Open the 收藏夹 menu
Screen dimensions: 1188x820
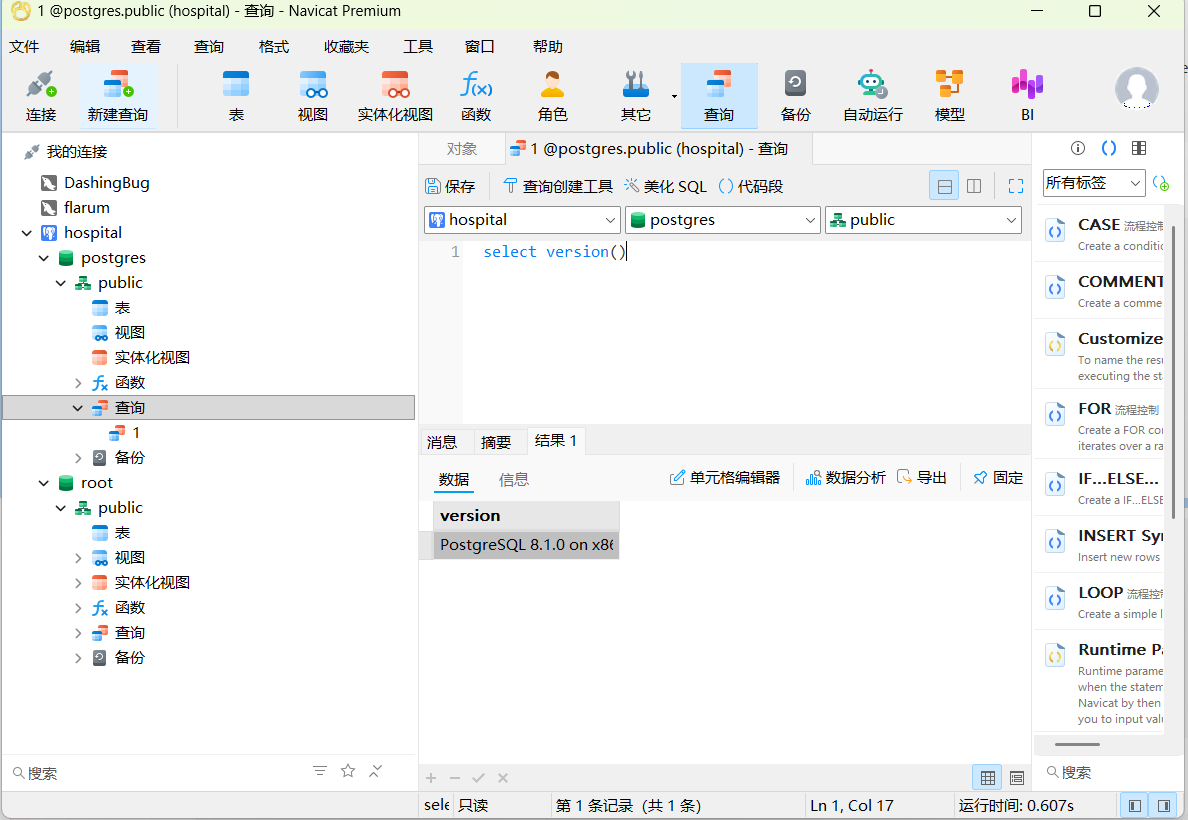(346, 47)
